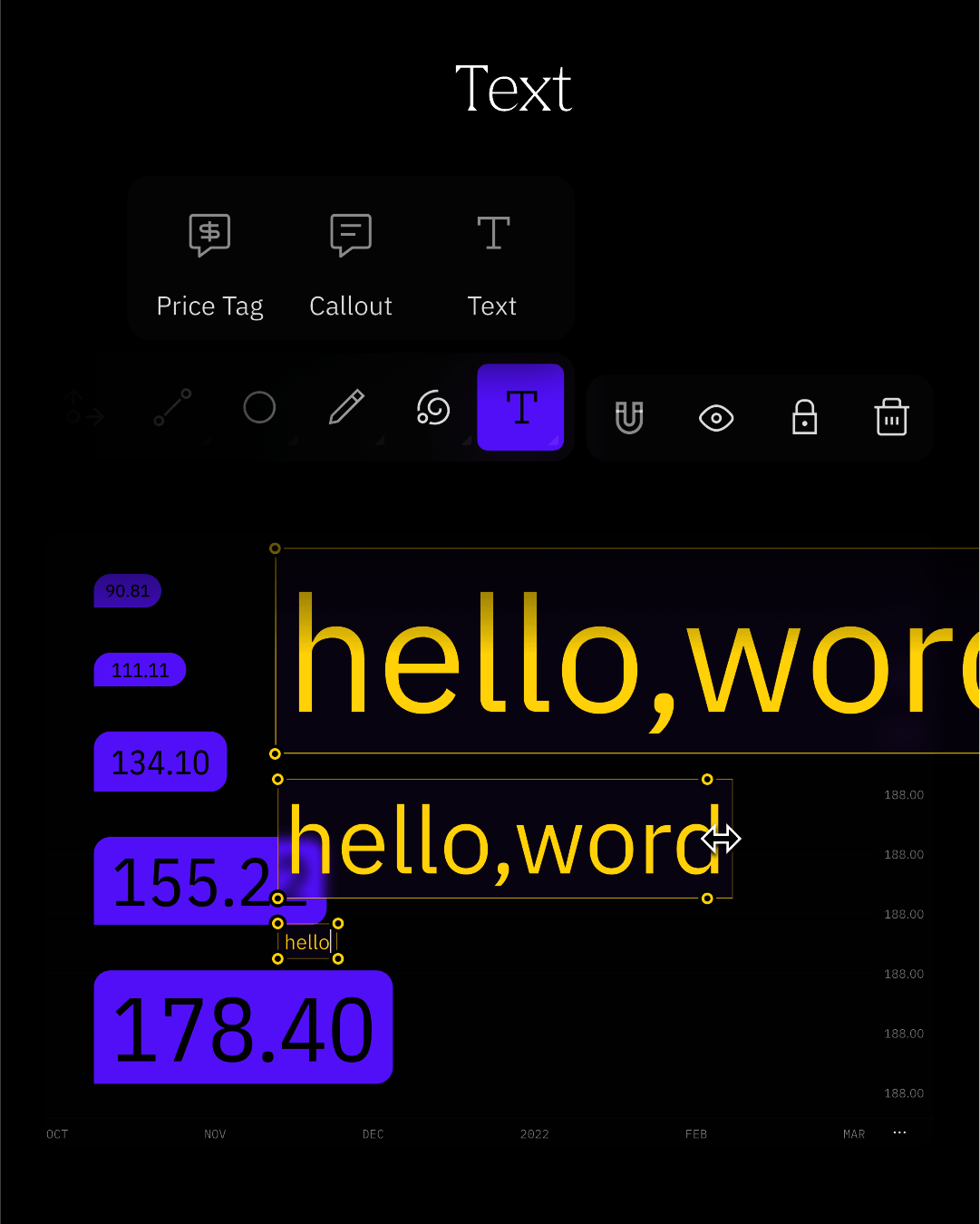This screenshot has width=980, height=1224.
Task: Choose the Callout tool from the popup
Action: [x=351, y=265]
